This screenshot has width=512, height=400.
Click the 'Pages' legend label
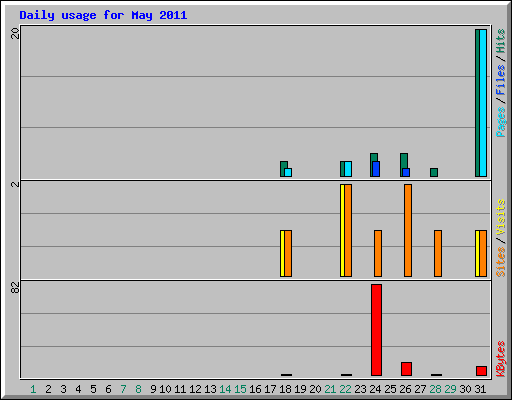[x=500, y=122]
